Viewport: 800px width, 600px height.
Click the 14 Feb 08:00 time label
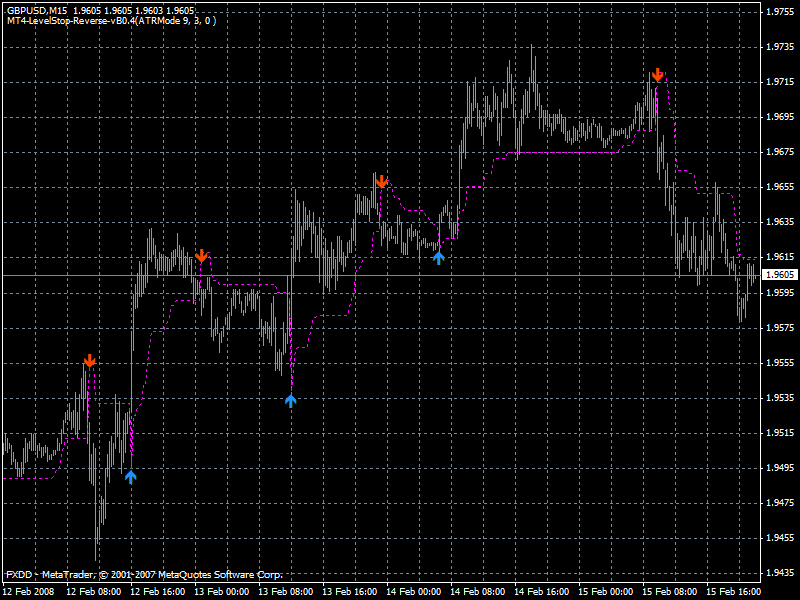478,592
